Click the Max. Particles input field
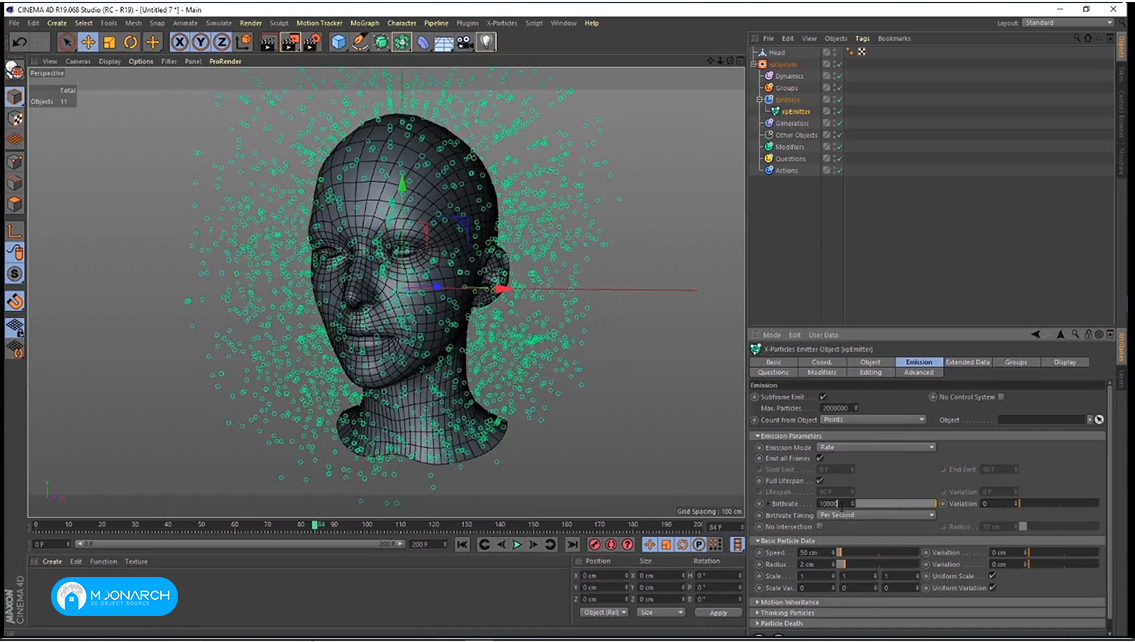The height and width of the screenshot is (642, 1135). point(839,408)
